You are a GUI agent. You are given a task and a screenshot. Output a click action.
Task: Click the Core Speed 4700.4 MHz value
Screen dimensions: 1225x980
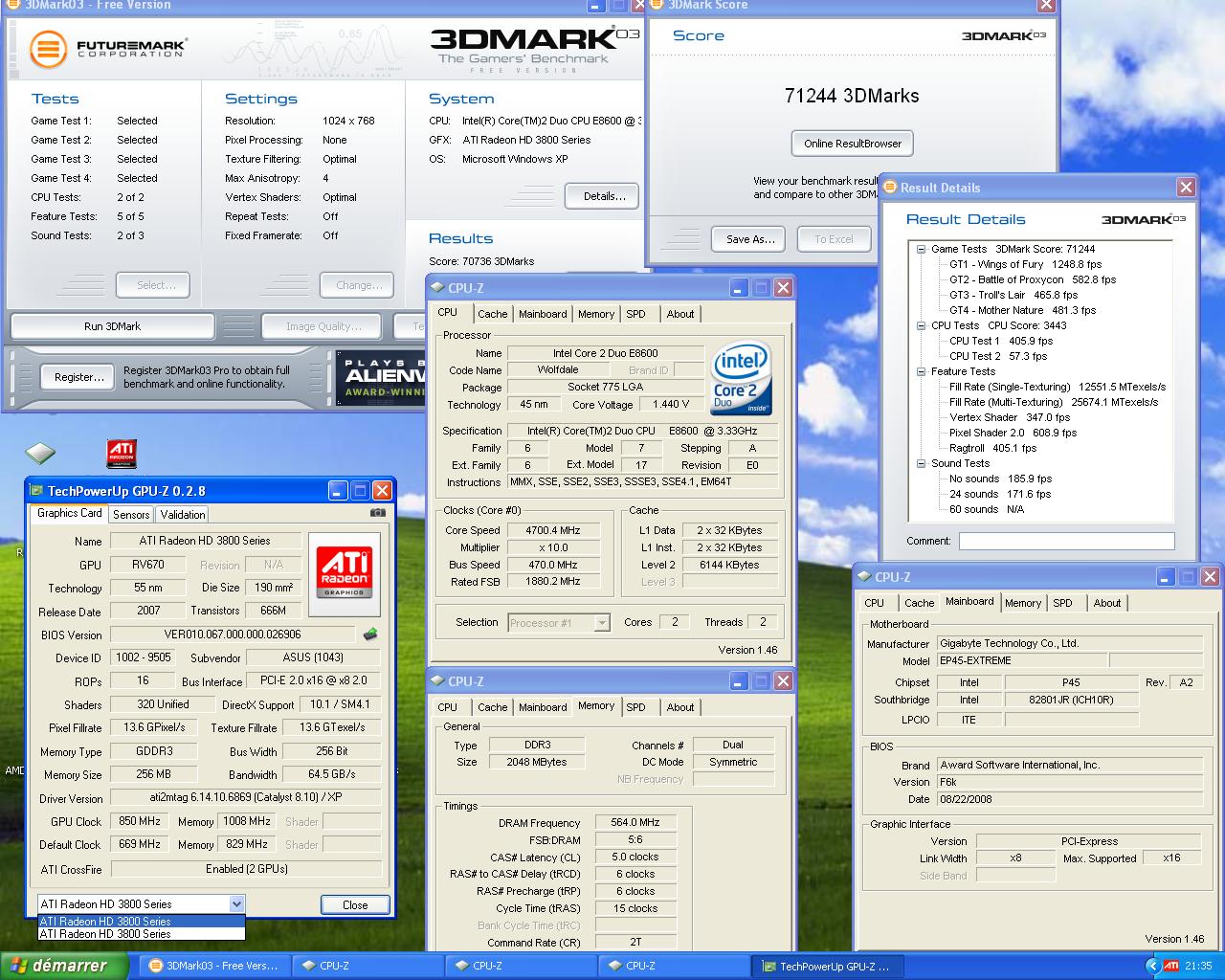552,530
